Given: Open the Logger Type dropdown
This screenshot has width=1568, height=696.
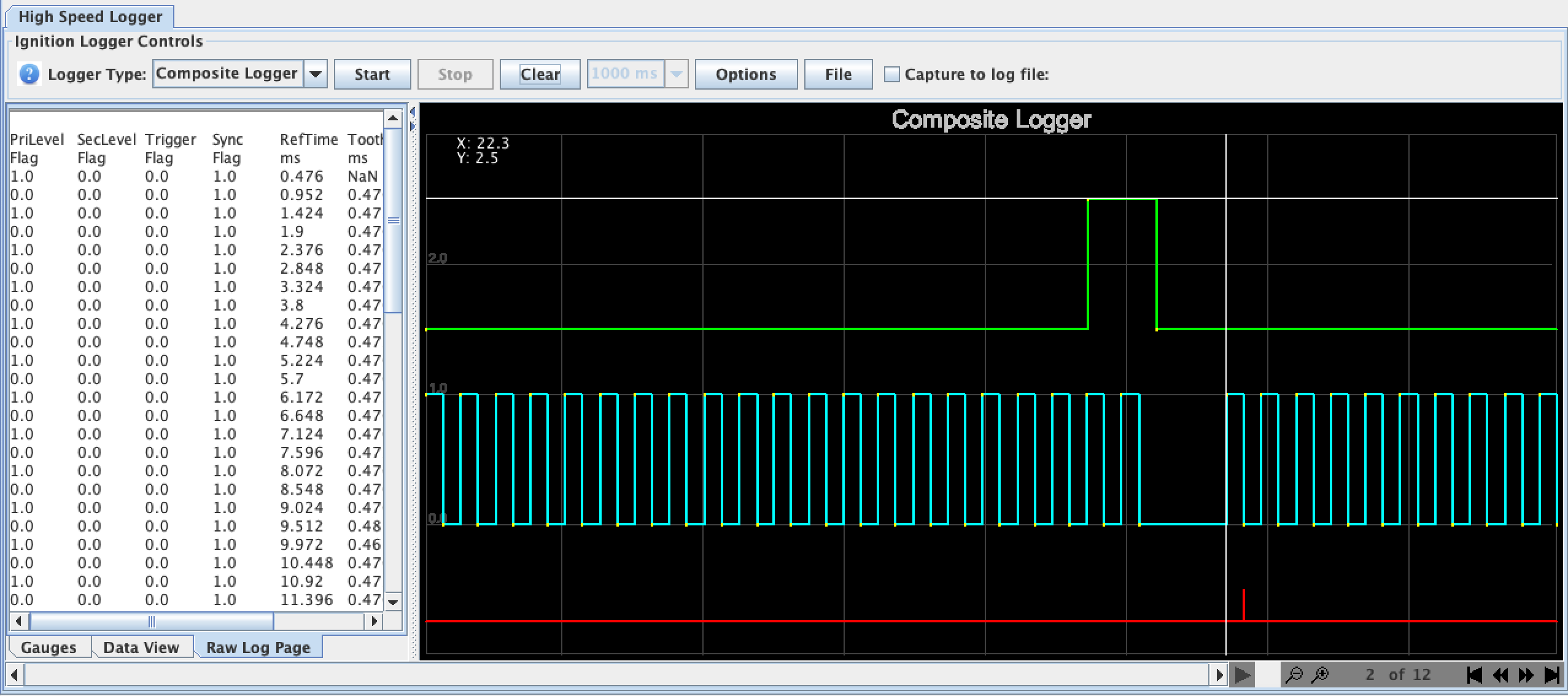Looking at the screenshot, I should pyautogui.click(x=316, y=73).
